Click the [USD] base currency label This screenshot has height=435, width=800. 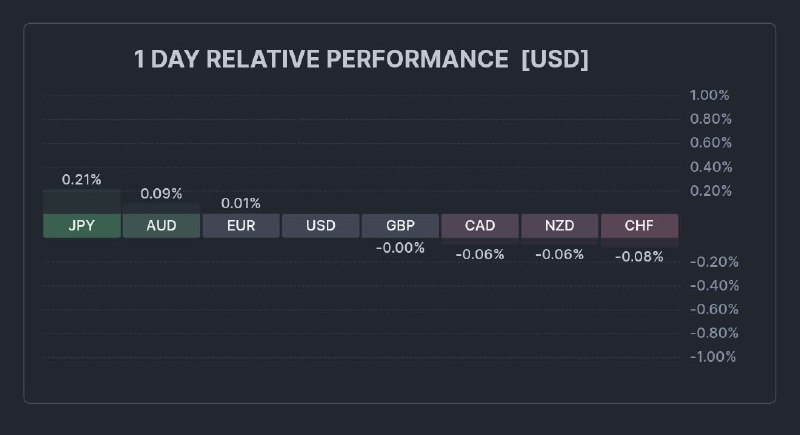click(x=555, y=60)
